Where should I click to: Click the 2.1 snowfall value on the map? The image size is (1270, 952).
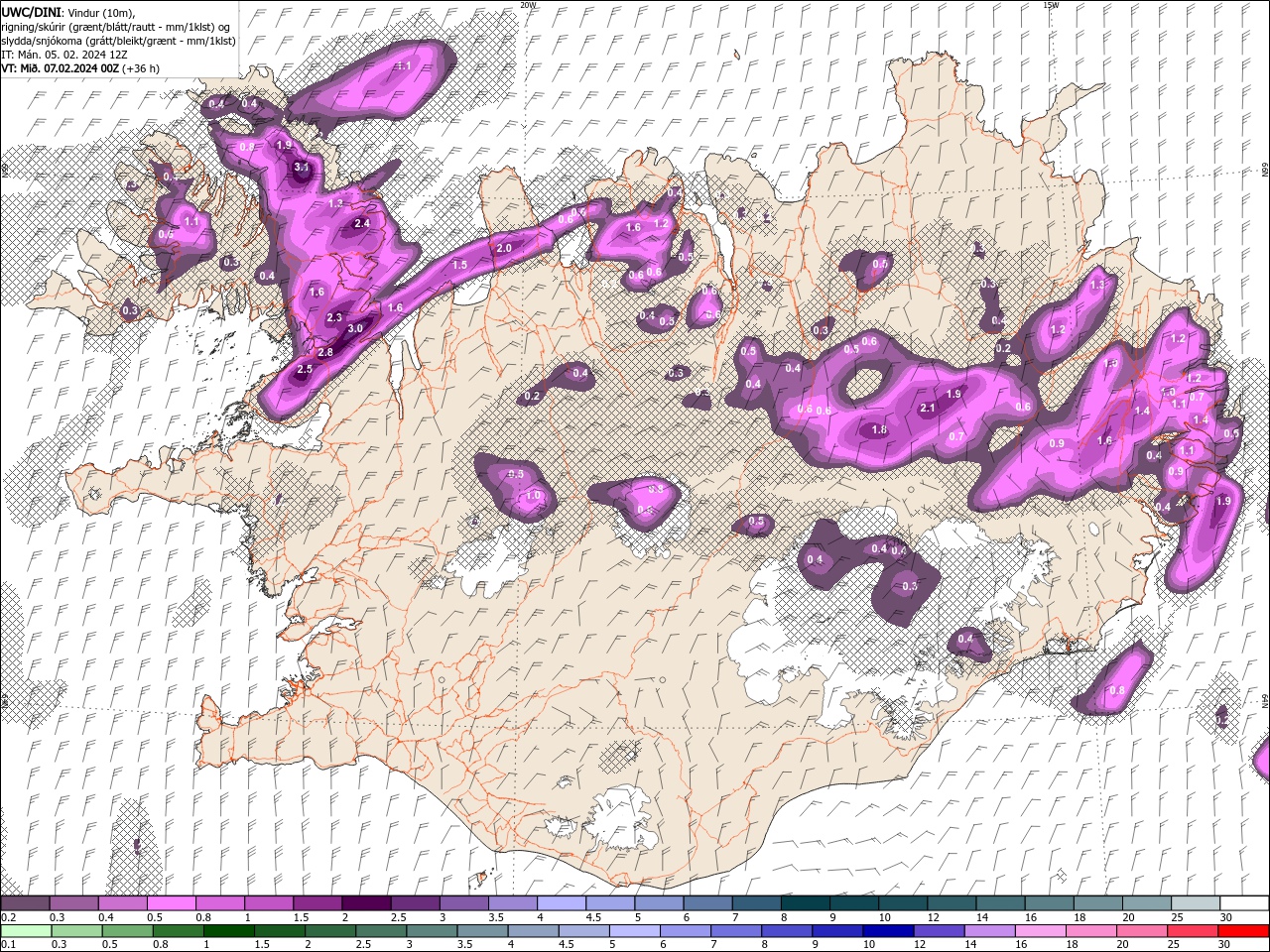click(928, 408)
